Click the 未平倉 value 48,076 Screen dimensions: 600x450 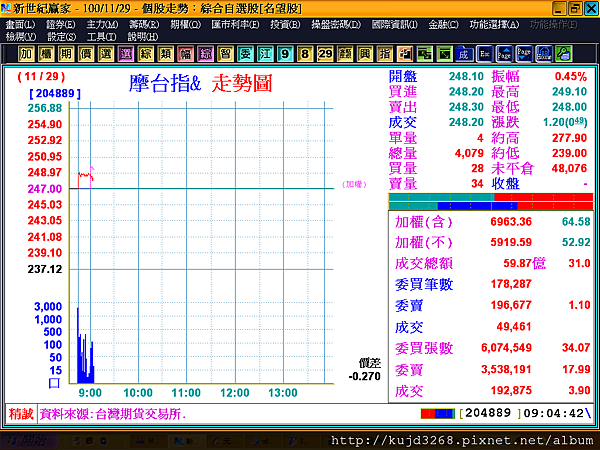[x=569, y=168]
